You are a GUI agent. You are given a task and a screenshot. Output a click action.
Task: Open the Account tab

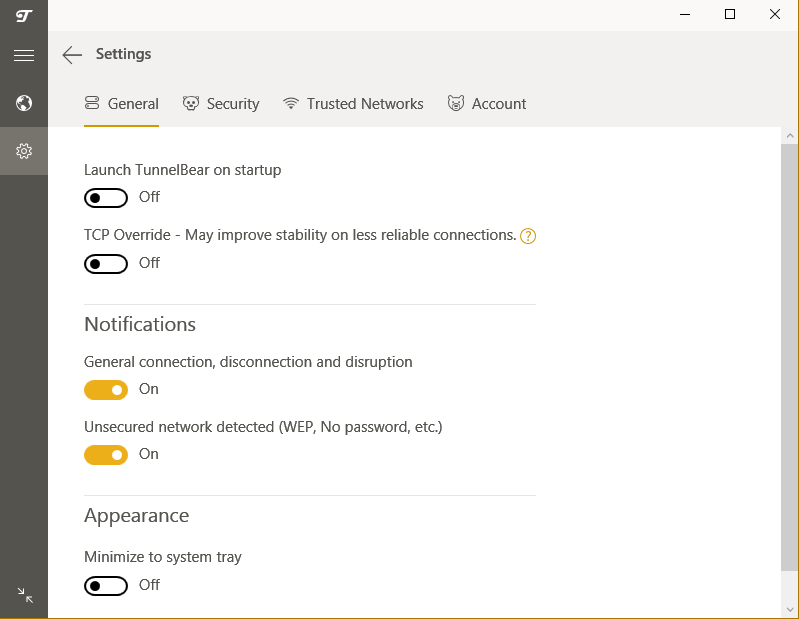(486, 104)
